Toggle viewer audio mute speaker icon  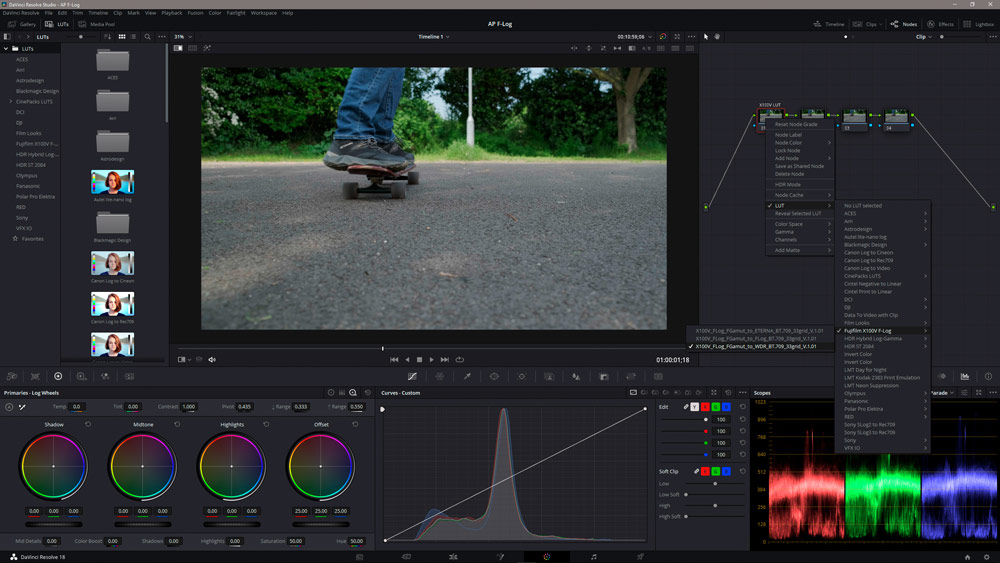pyautogui.click(x=212, y=360)
